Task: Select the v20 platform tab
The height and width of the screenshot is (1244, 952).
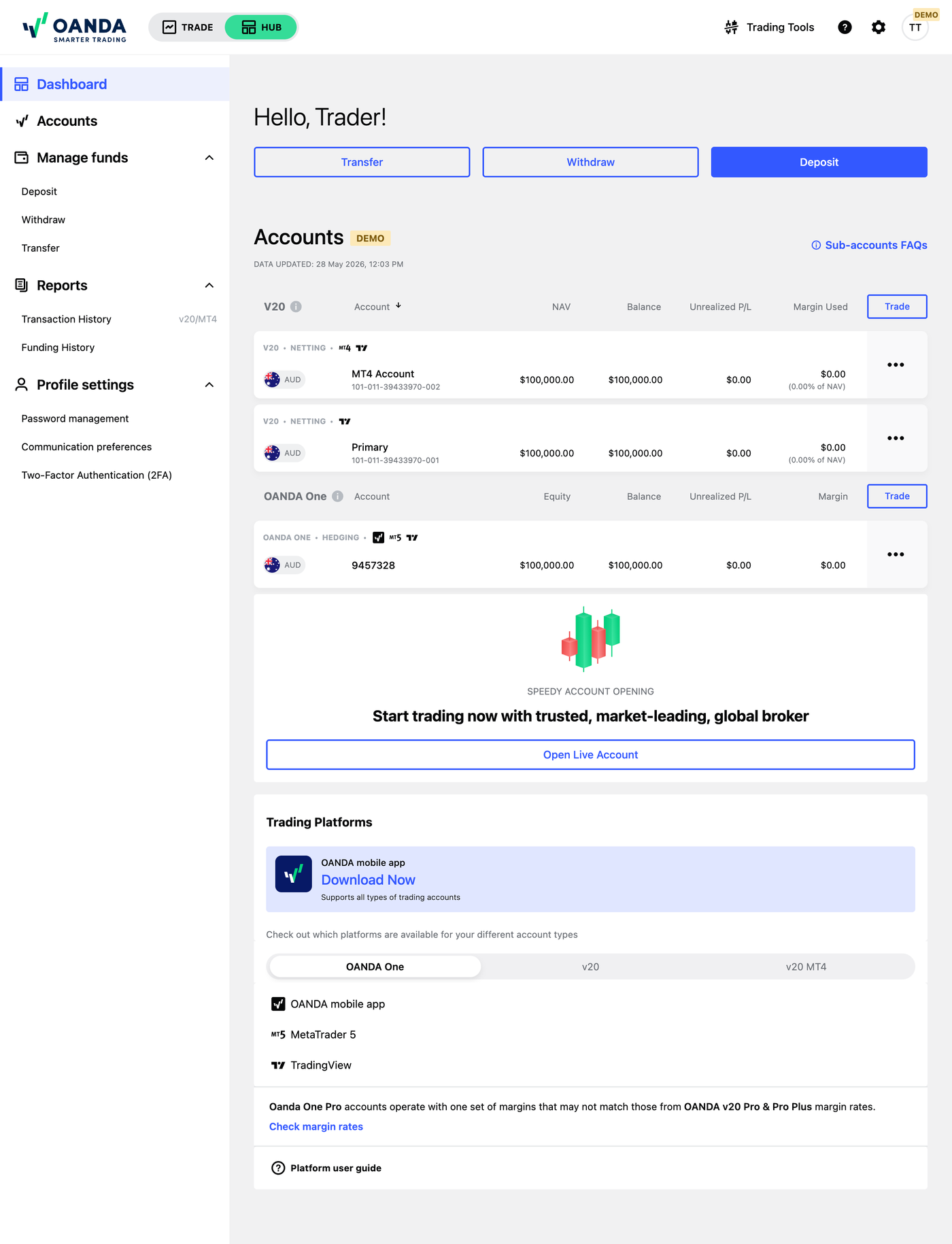Action: coord(590,966)
